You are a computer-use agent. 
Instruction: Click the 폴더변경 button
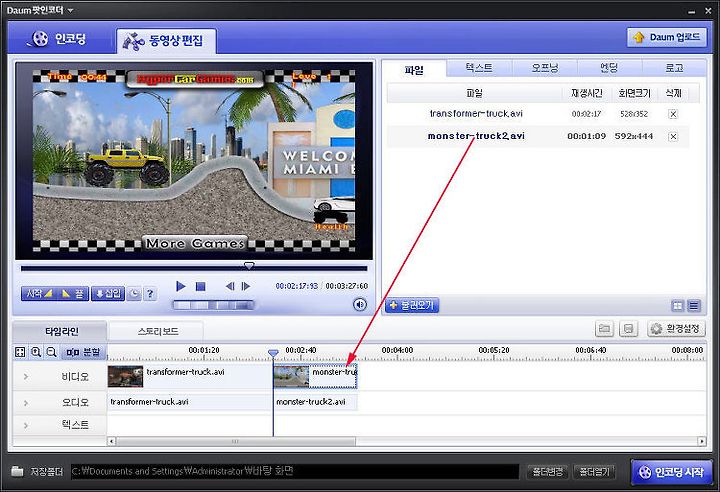pos(547,472)
